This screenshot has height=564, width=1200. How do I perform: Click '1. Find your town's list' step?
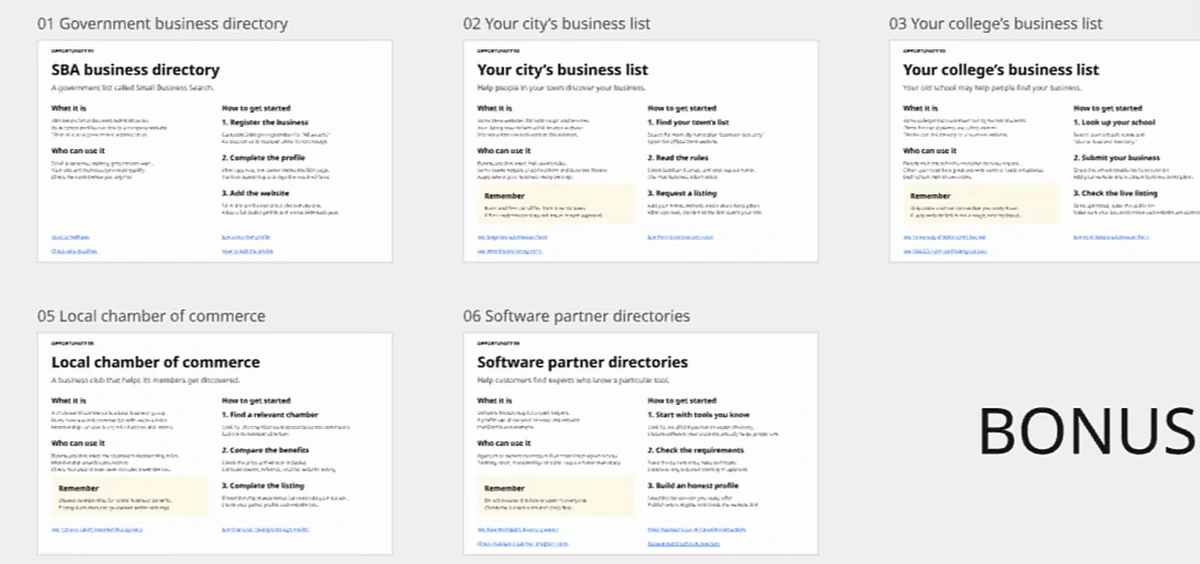tap(687, 122)
